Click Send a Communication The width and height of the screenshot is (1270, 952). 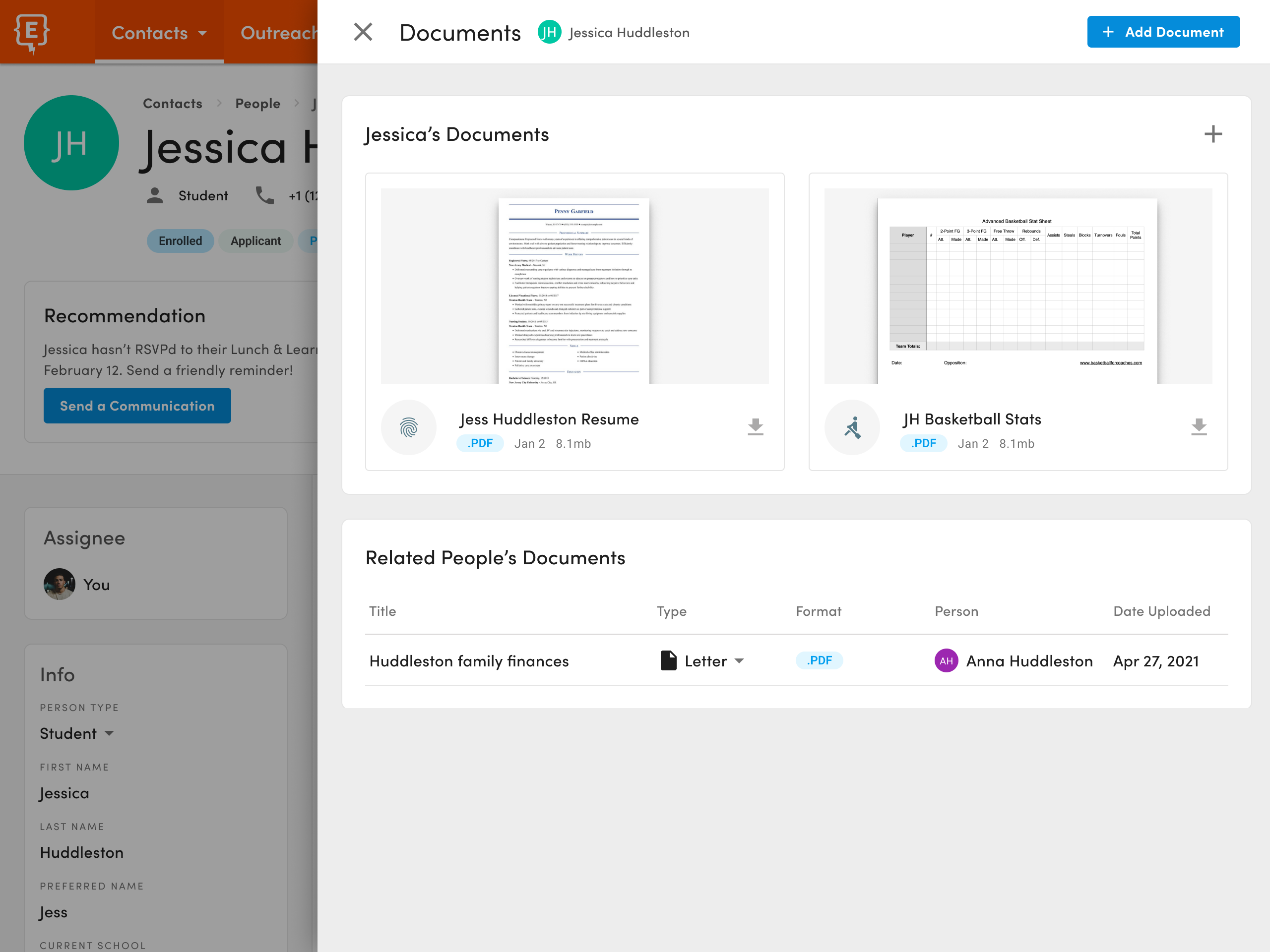point(137,405)
